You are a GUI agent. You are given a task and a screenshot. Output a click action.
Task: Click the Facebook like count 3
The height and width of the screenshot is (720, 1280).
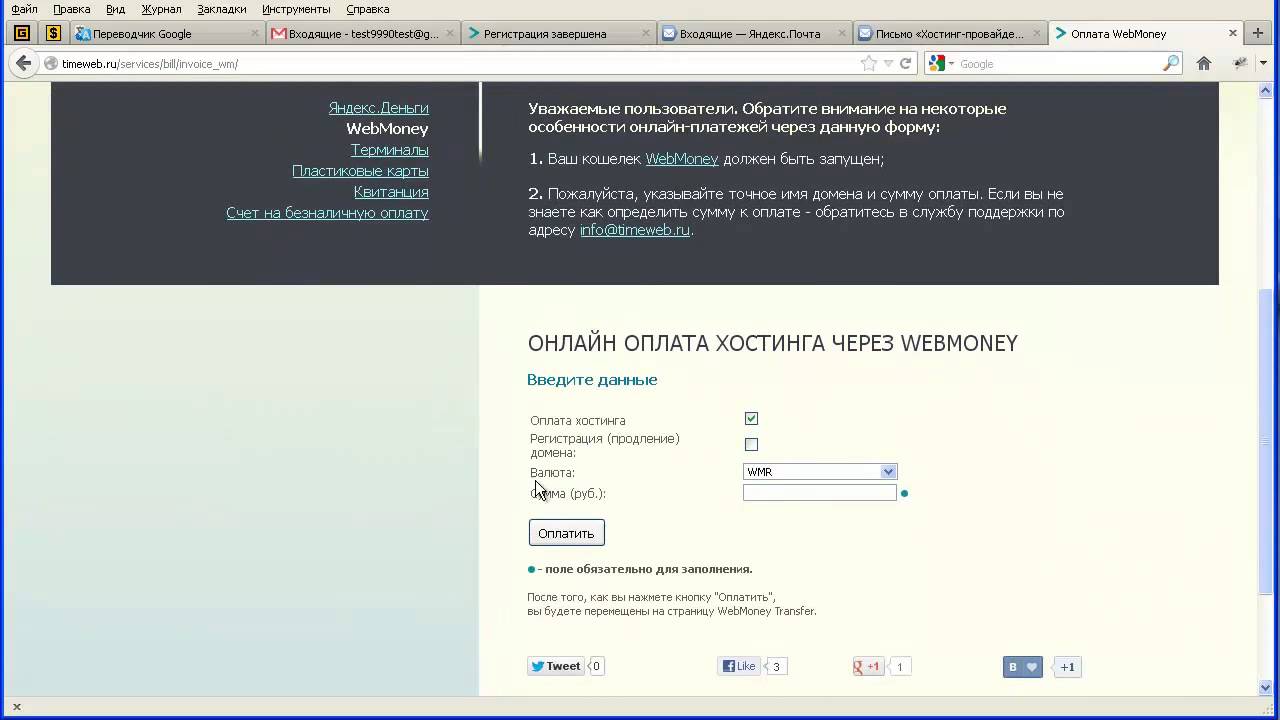(x=776, y=667)
